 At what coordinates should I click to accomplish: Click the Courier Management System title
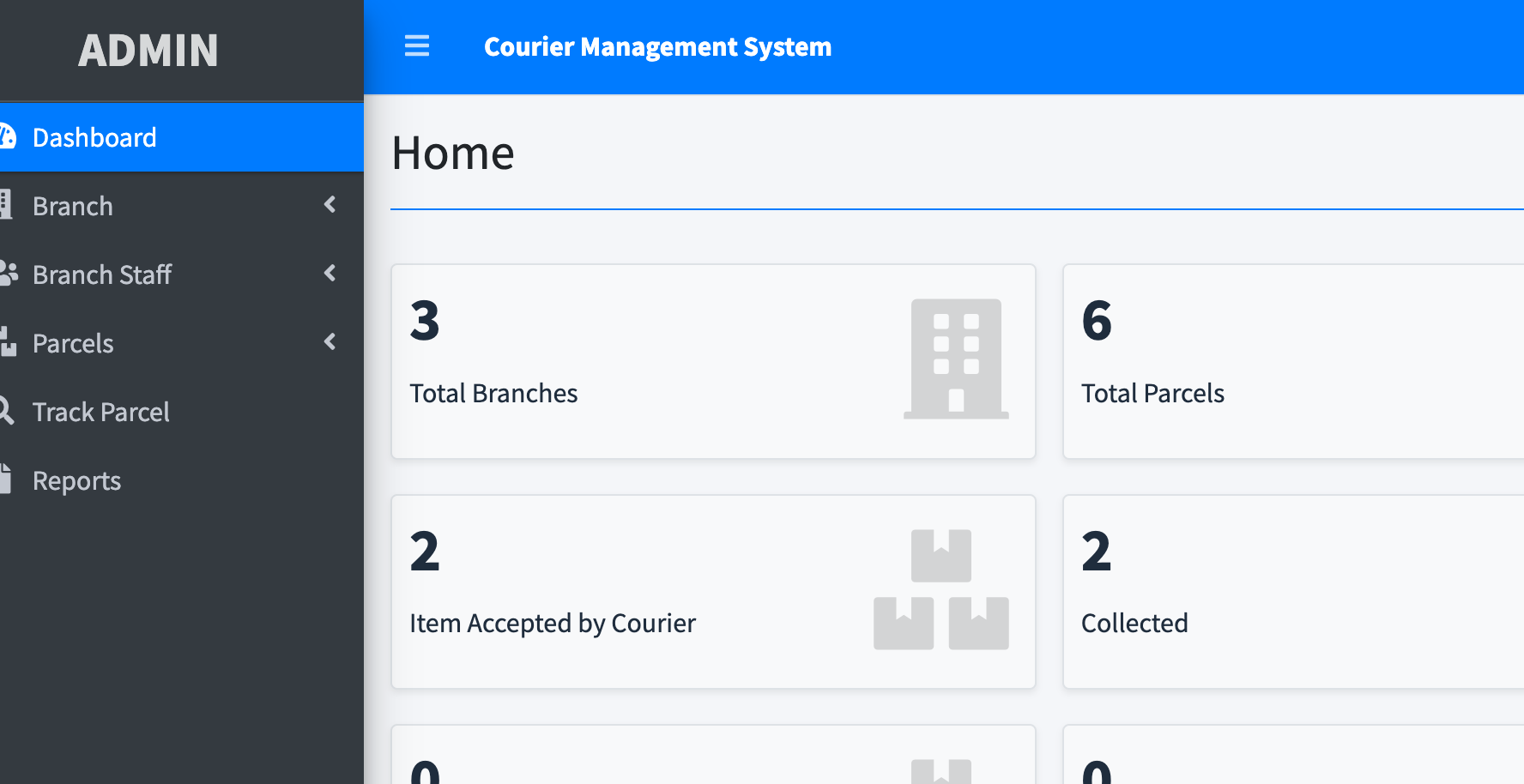(x=657, y=46)
